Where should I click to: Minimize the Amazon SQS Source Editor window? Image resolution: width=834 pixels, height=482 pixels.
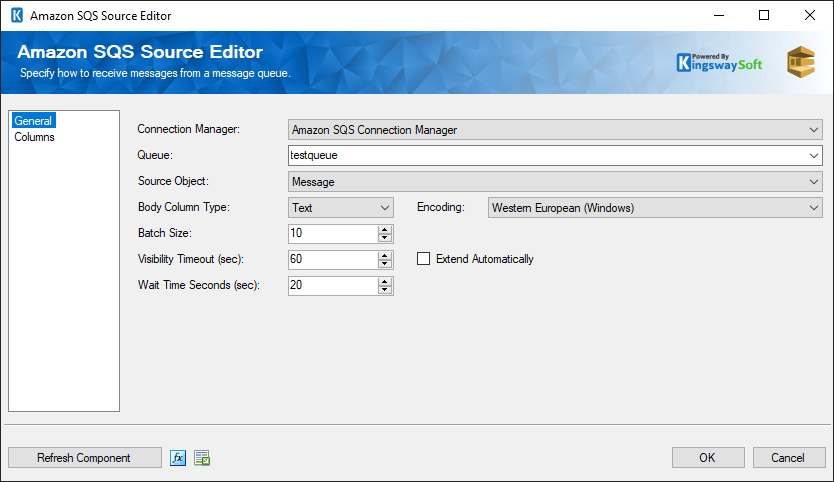click(x=719, y=15)
